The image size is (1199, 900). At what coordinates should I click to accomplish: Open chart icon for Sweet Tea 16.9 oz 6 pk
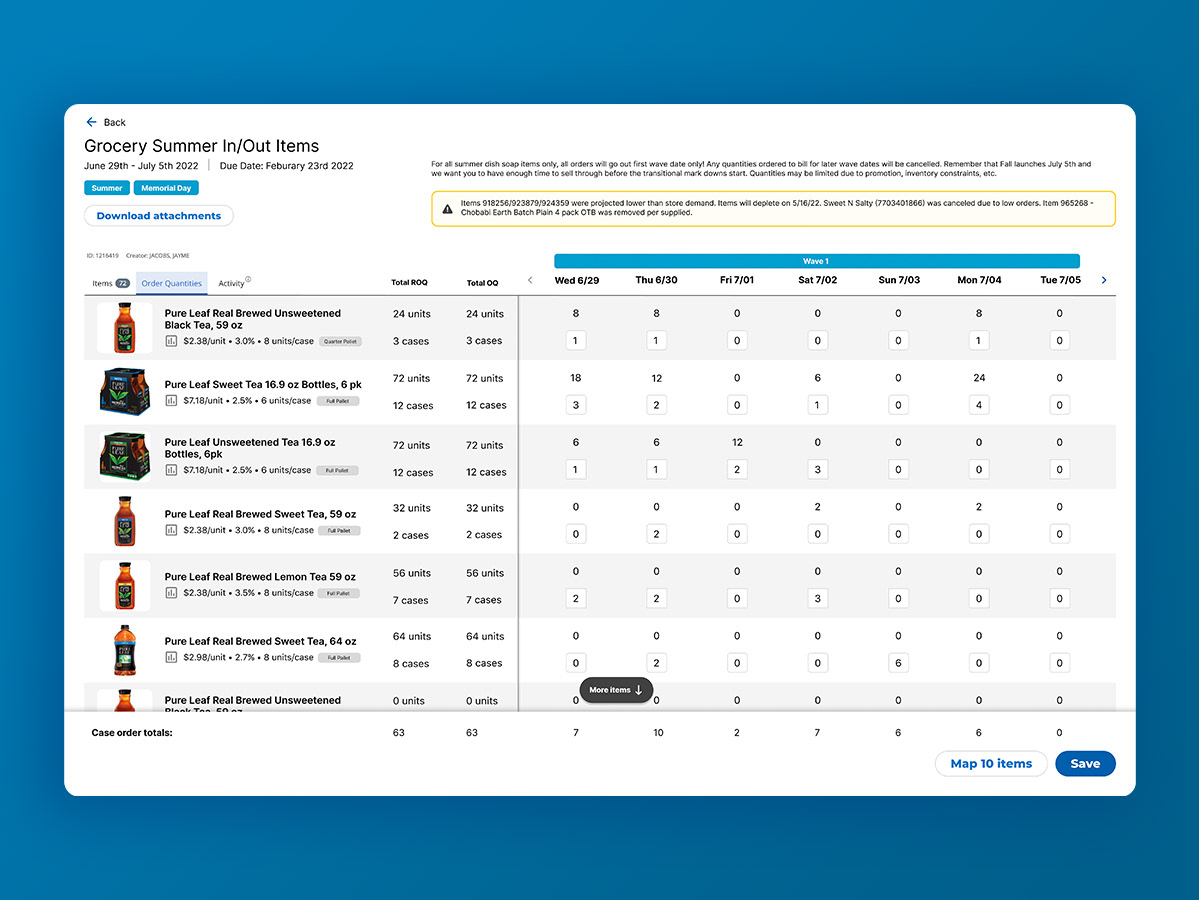click(171, 401)
